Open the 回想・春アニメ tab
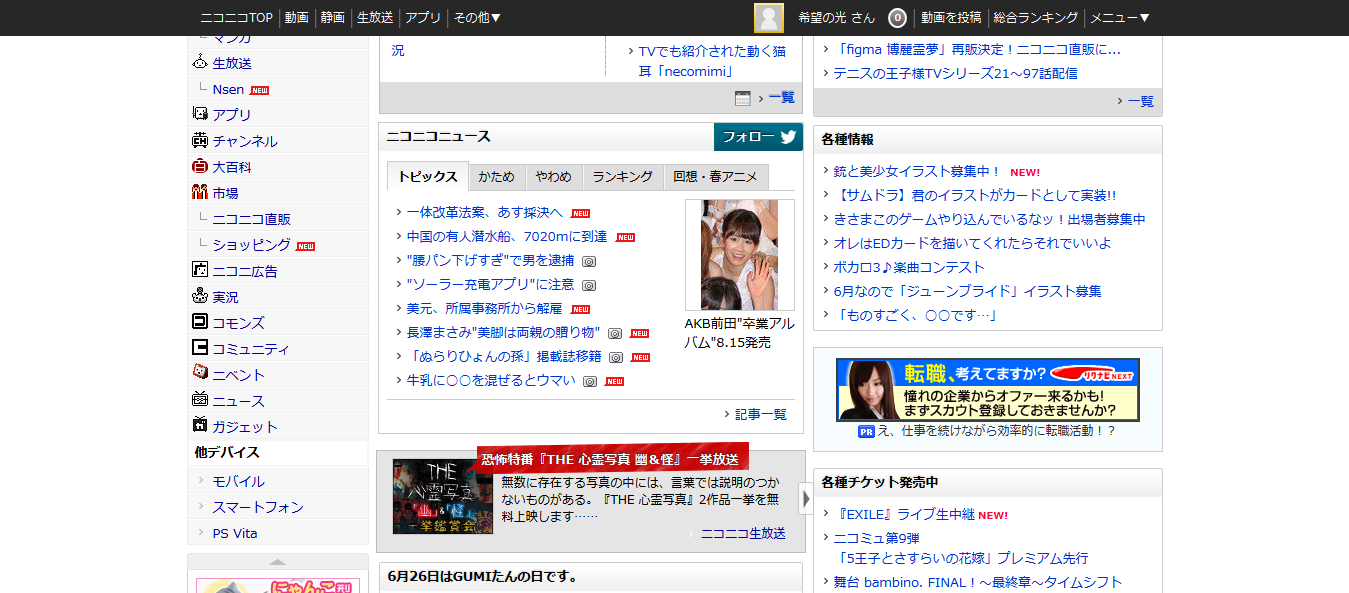This screenshot has height=593, width=1349. pyautogui.click(x=716, y=177)
